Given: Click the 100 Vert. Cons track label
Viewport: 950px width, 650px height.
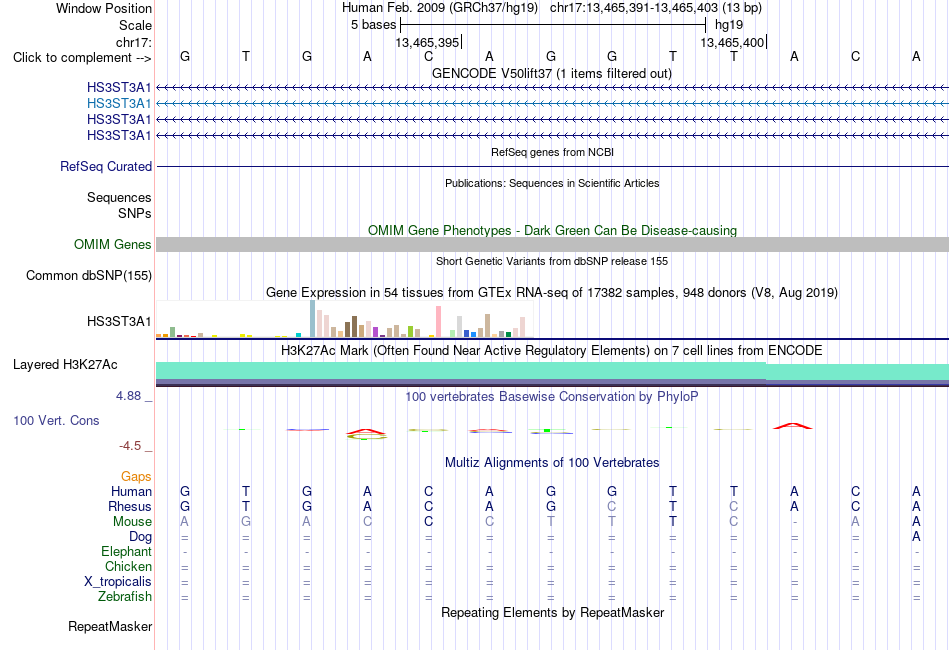Looking at the screenshot, I should tap(56, 420).
